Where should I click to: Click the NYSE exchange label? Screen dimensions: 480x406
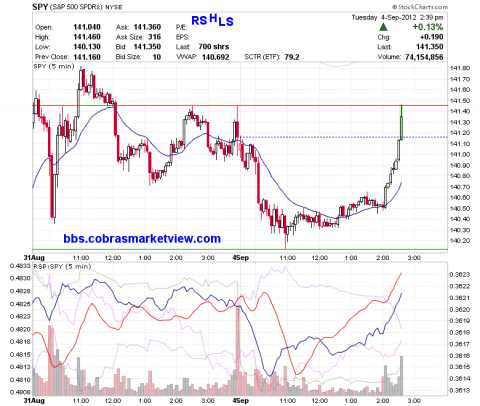pyautogui.click(x=114, y=7)
